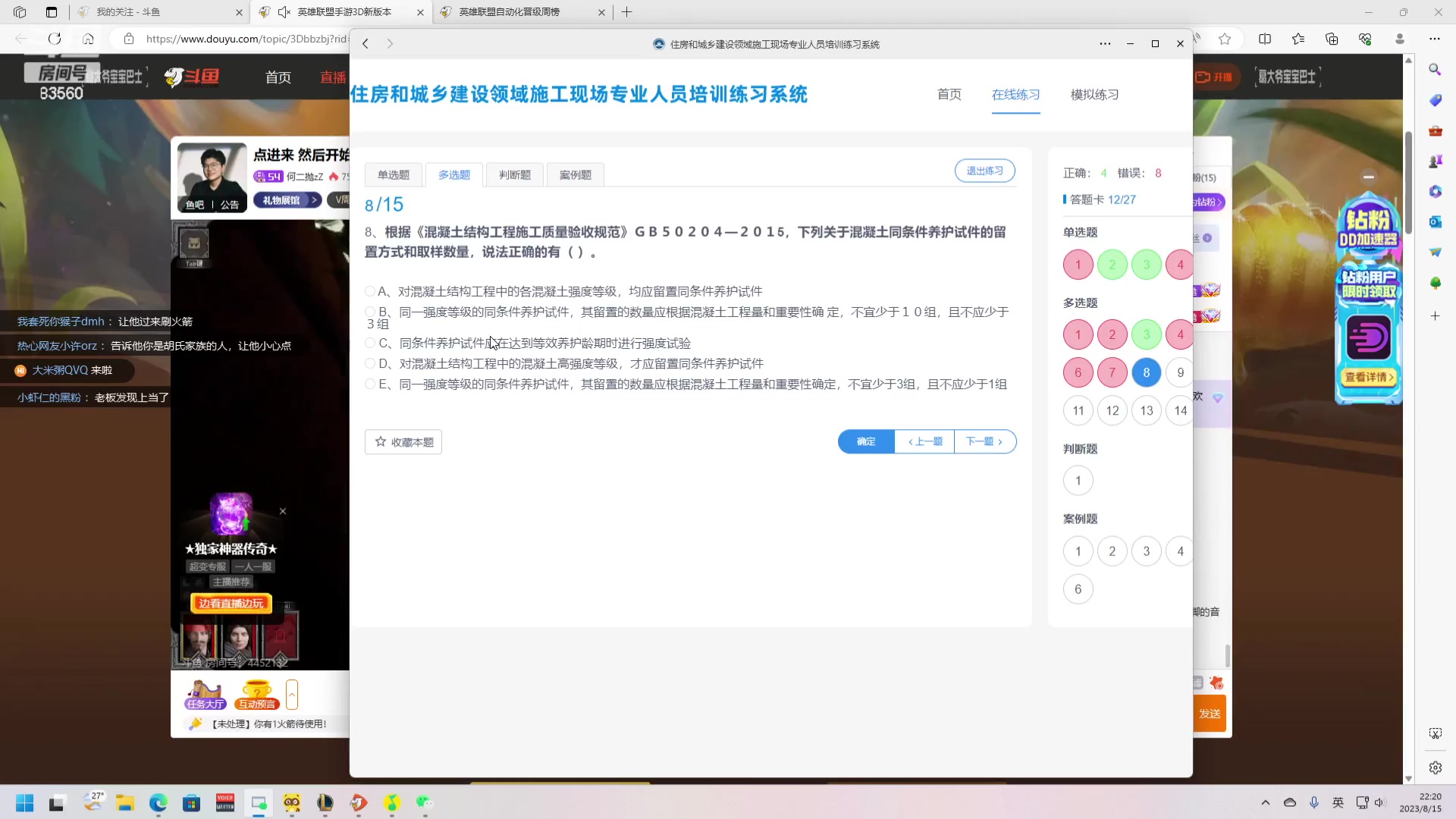Open browser collections icon

tap(1331, 39)
